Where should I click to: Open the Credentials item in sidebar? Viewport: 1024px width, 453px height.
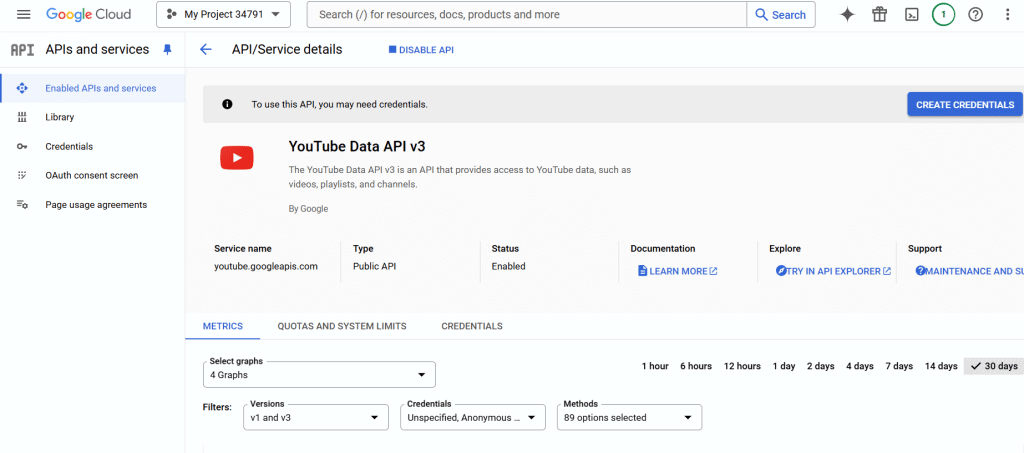click(x=68, y=146)
